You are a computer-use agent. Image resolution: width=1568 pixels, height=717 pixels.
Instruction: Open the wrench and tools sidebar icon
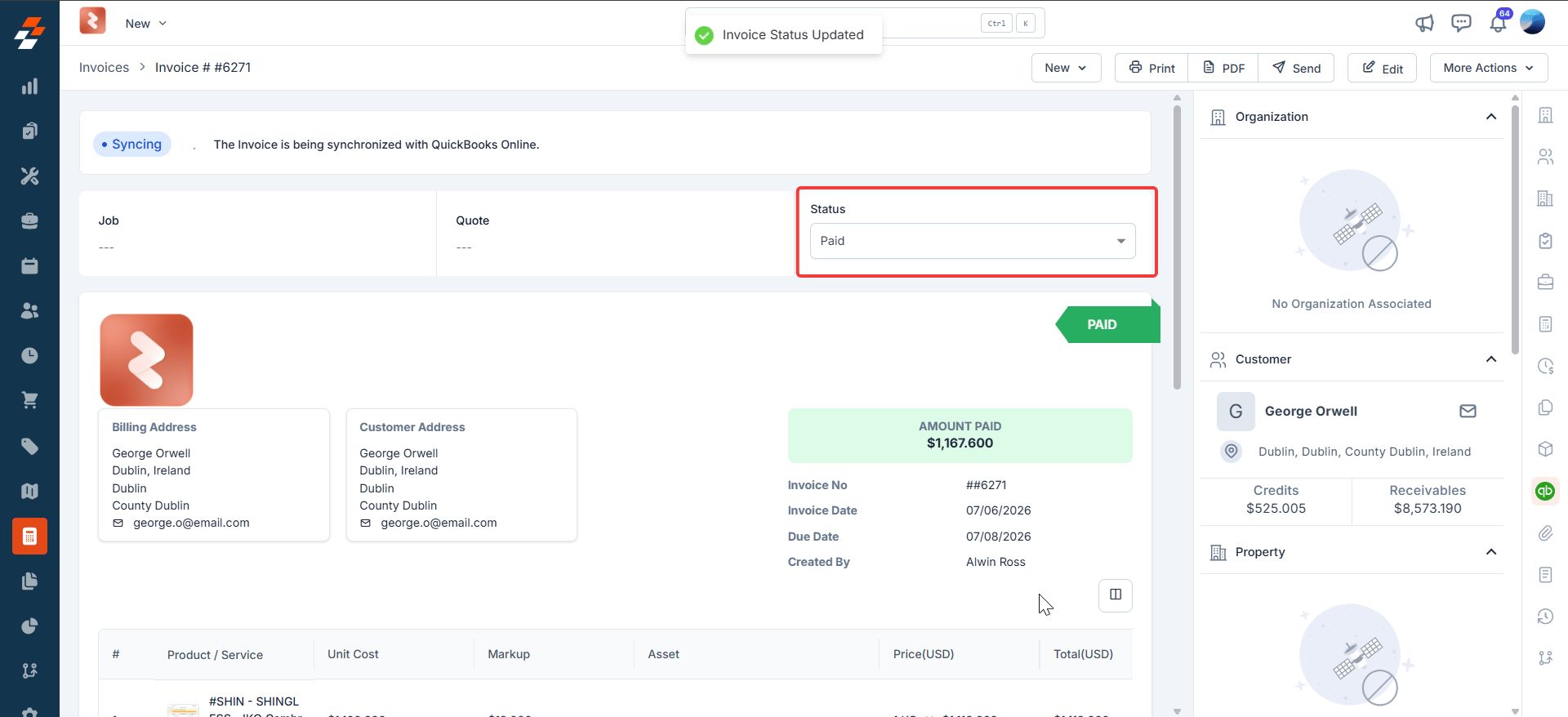[29, 176]
